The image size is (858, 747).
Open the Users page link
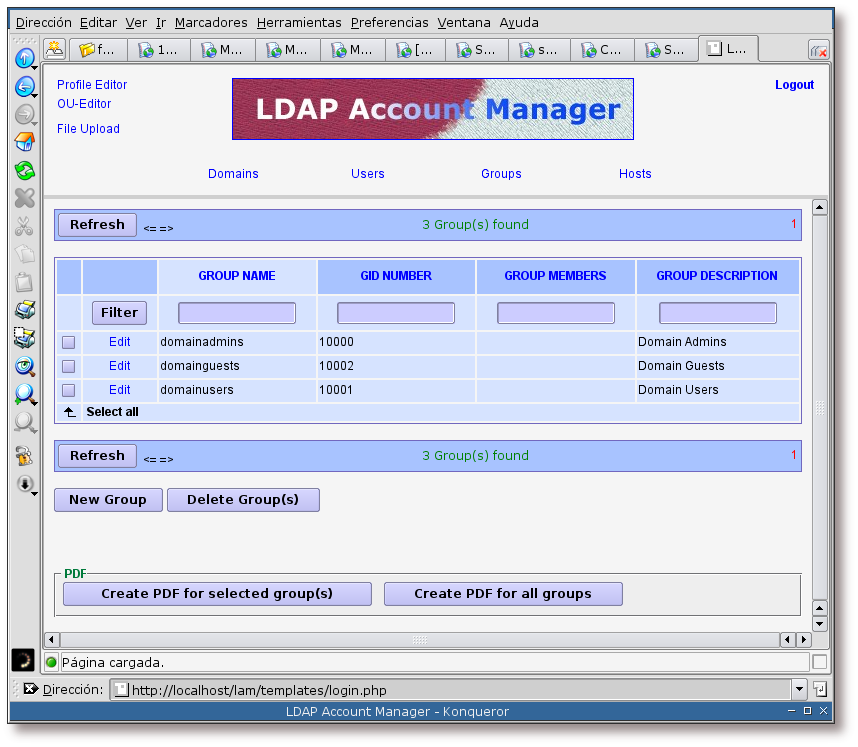pos(367,174)
